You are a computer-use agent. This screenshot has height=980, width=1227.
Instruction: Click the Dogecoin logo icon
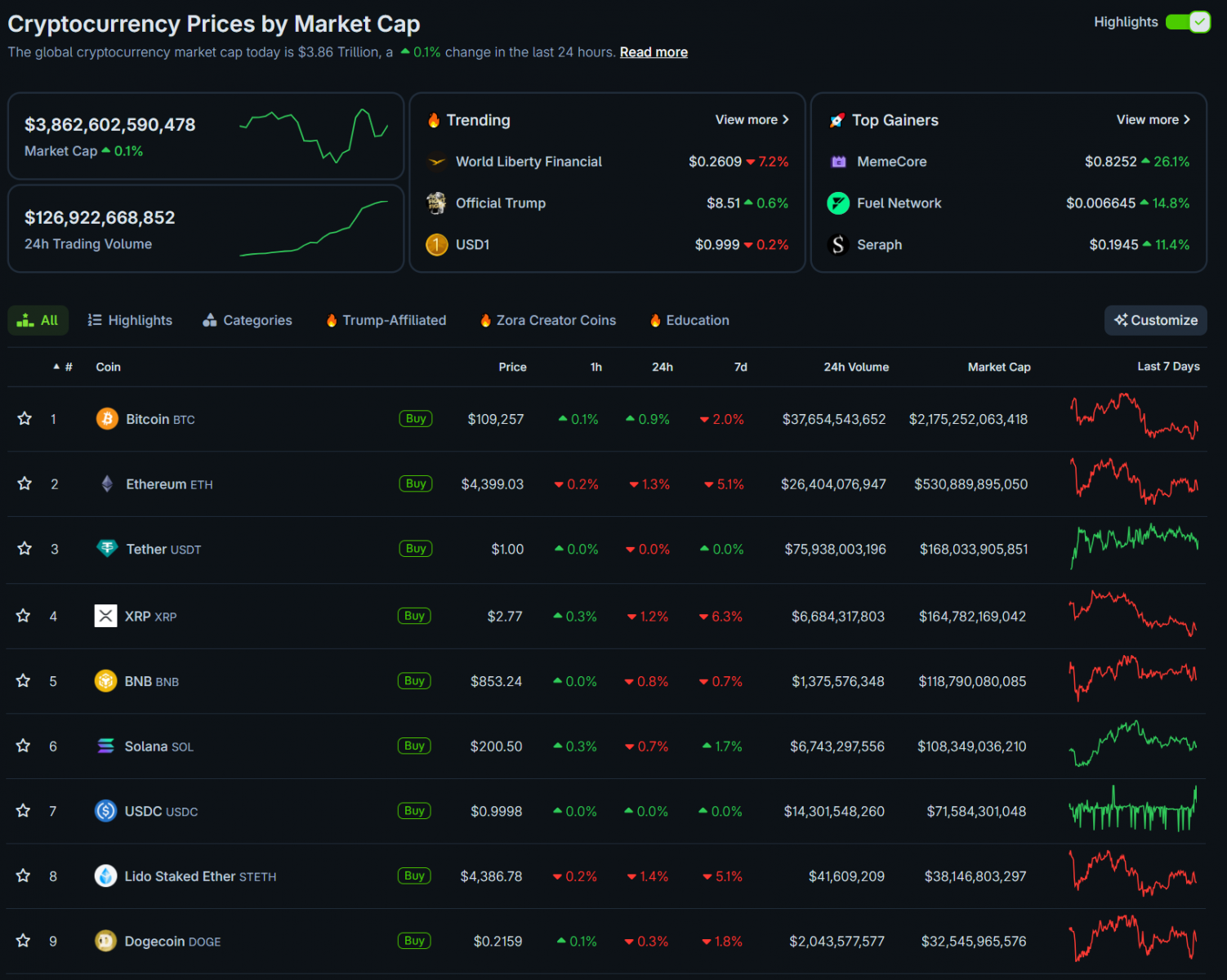(x=105, y=942)
